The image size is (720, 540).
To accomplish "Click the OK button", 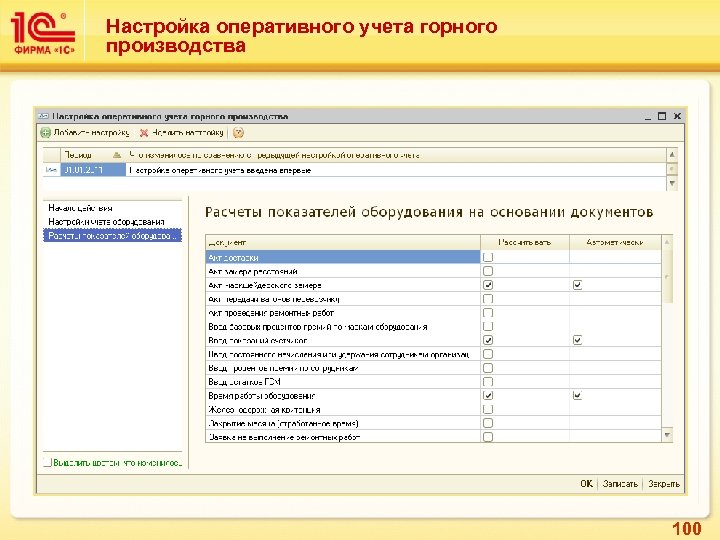I will (x=586, y=484).
